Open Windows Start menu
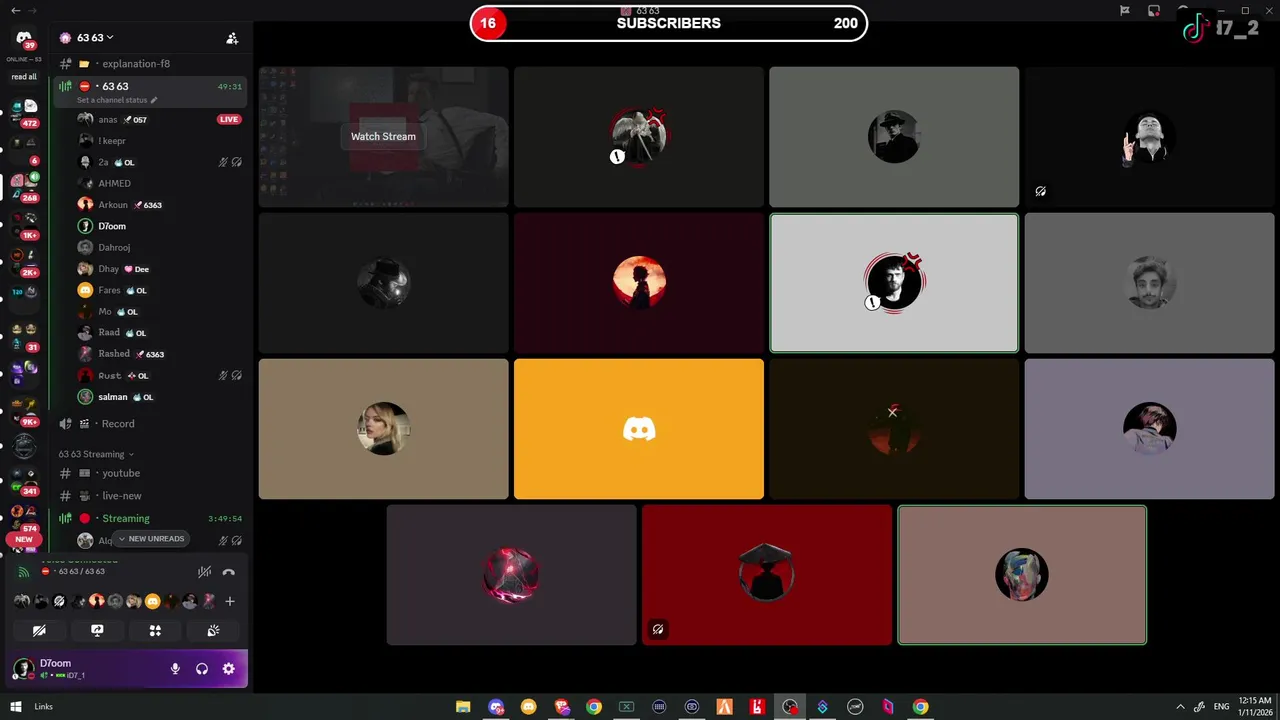 pos(16,707)
